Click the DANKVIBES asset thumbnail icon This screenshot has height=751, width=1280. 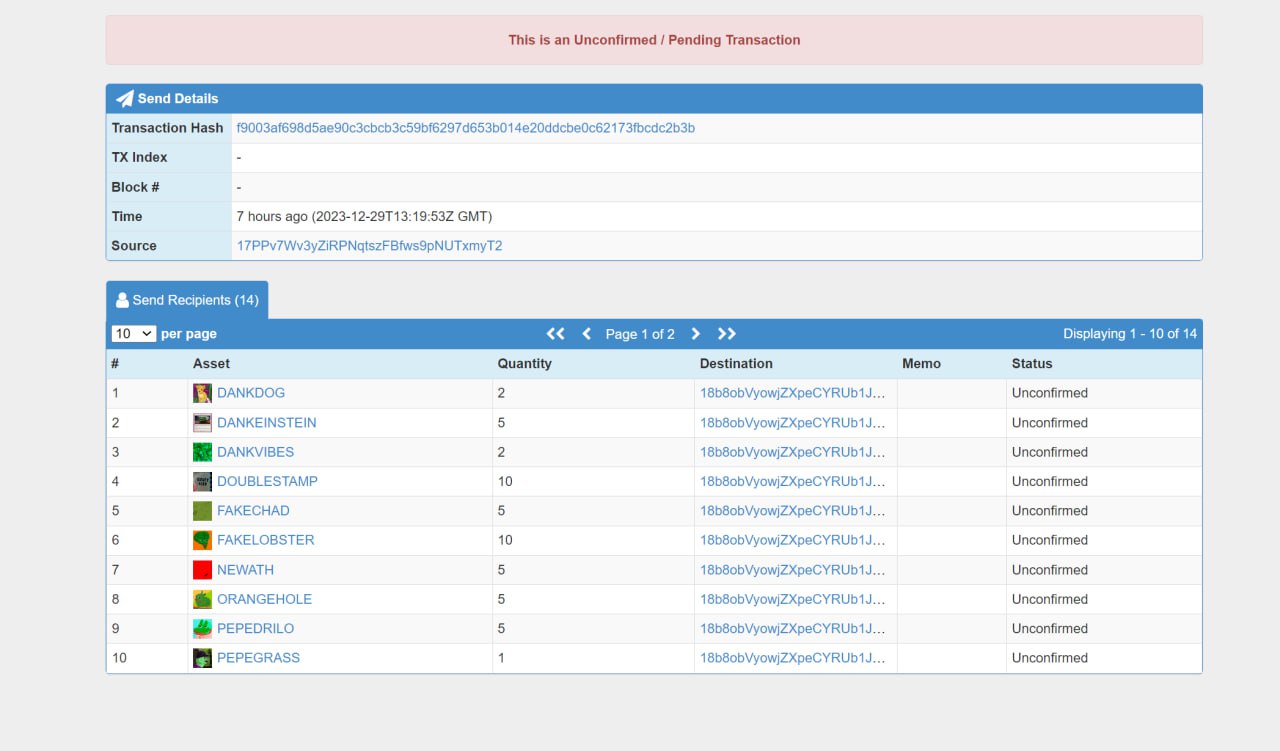coord(202,452)
